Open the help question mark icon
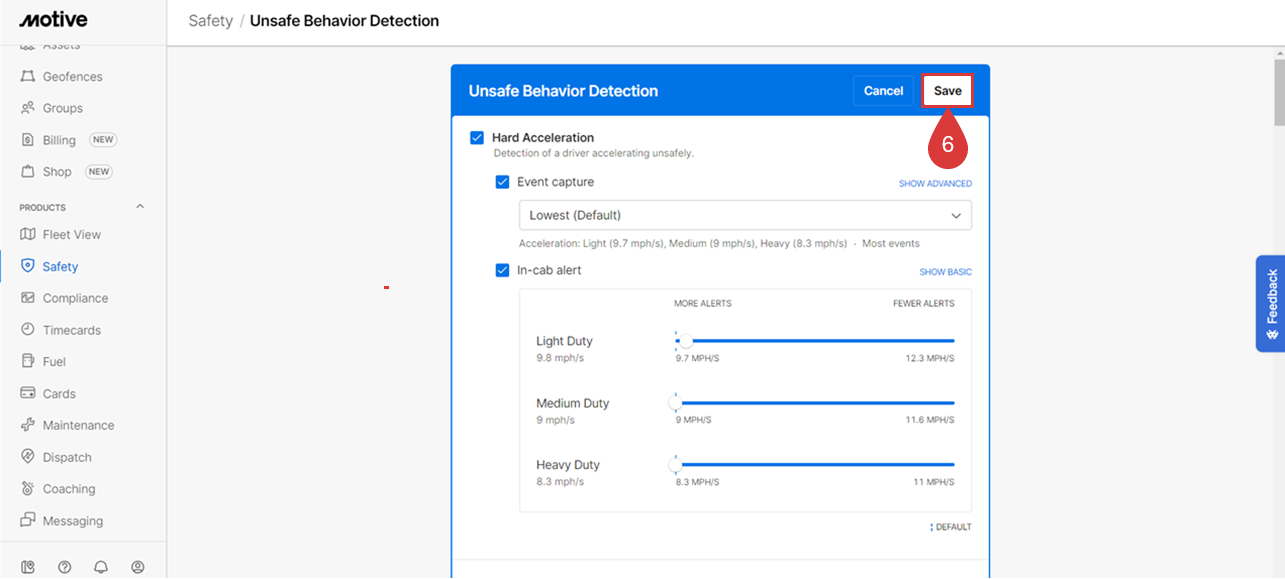Screen dimensions: 1285x579 click(65, 567)
